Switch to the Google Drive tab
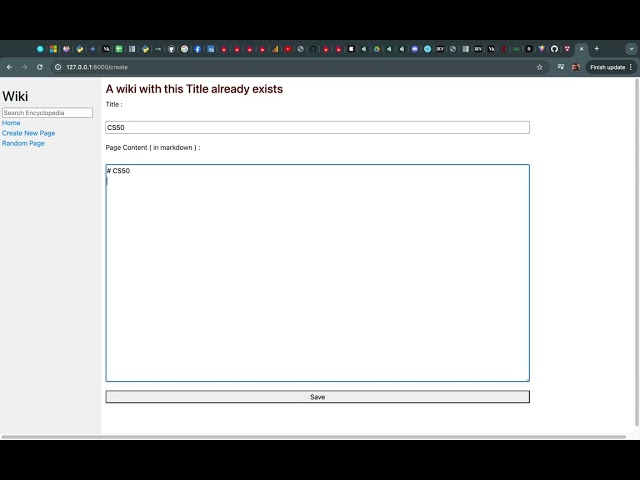The image size is (640, 480). (377, 49)
